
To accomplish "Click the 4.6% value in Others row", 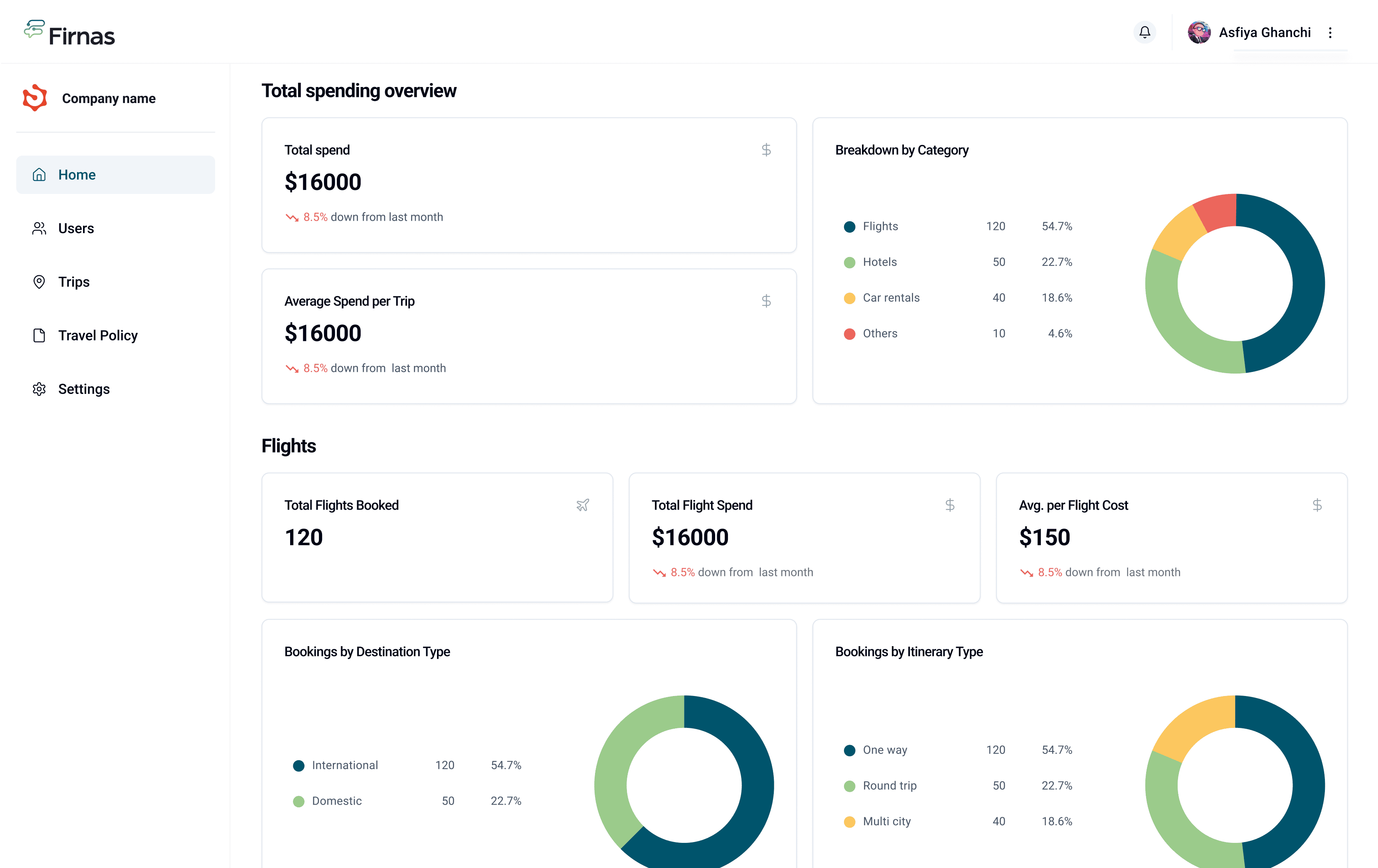I will [1060, 334].
